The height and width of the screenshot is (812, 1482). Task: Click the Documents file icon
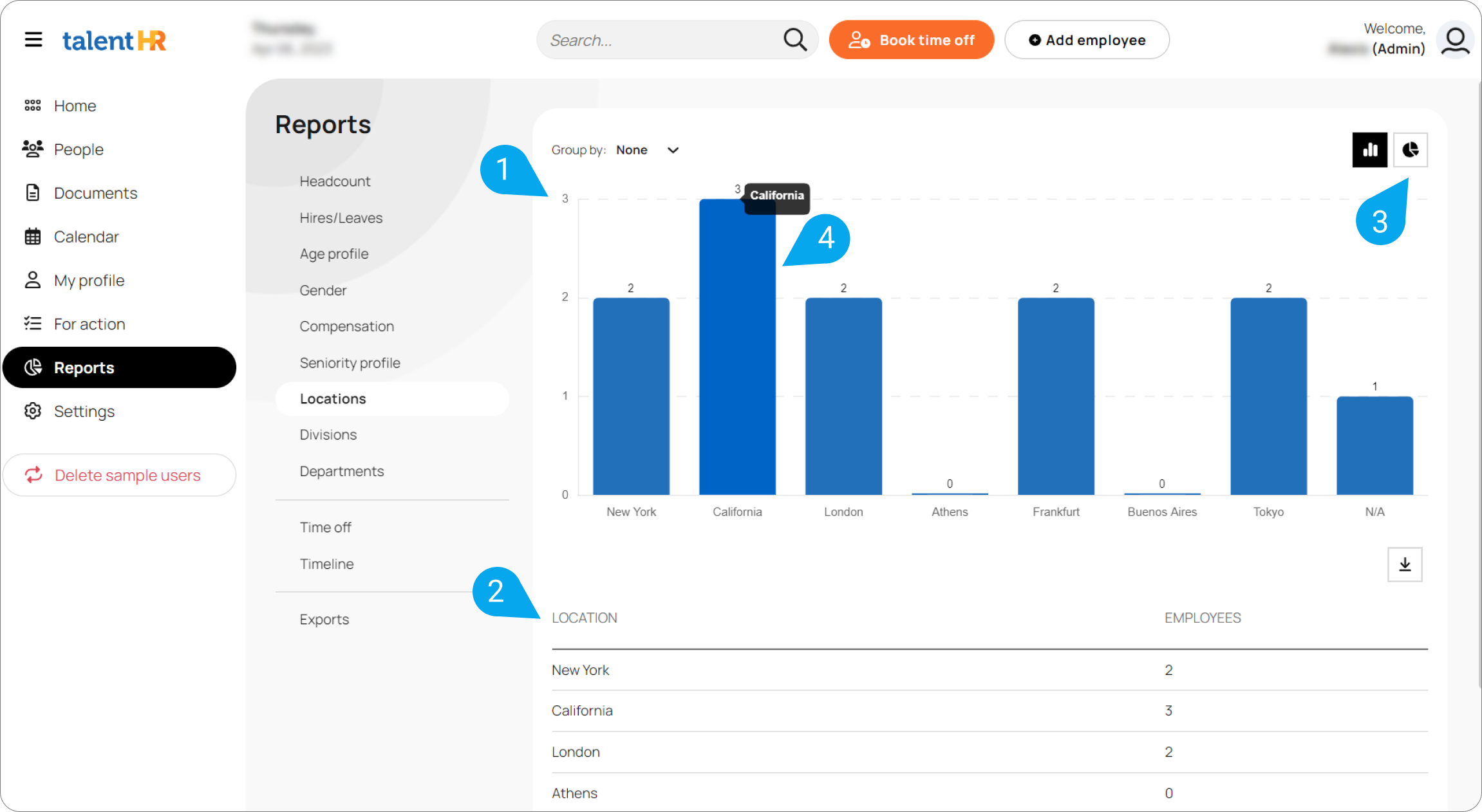point(33,193)
